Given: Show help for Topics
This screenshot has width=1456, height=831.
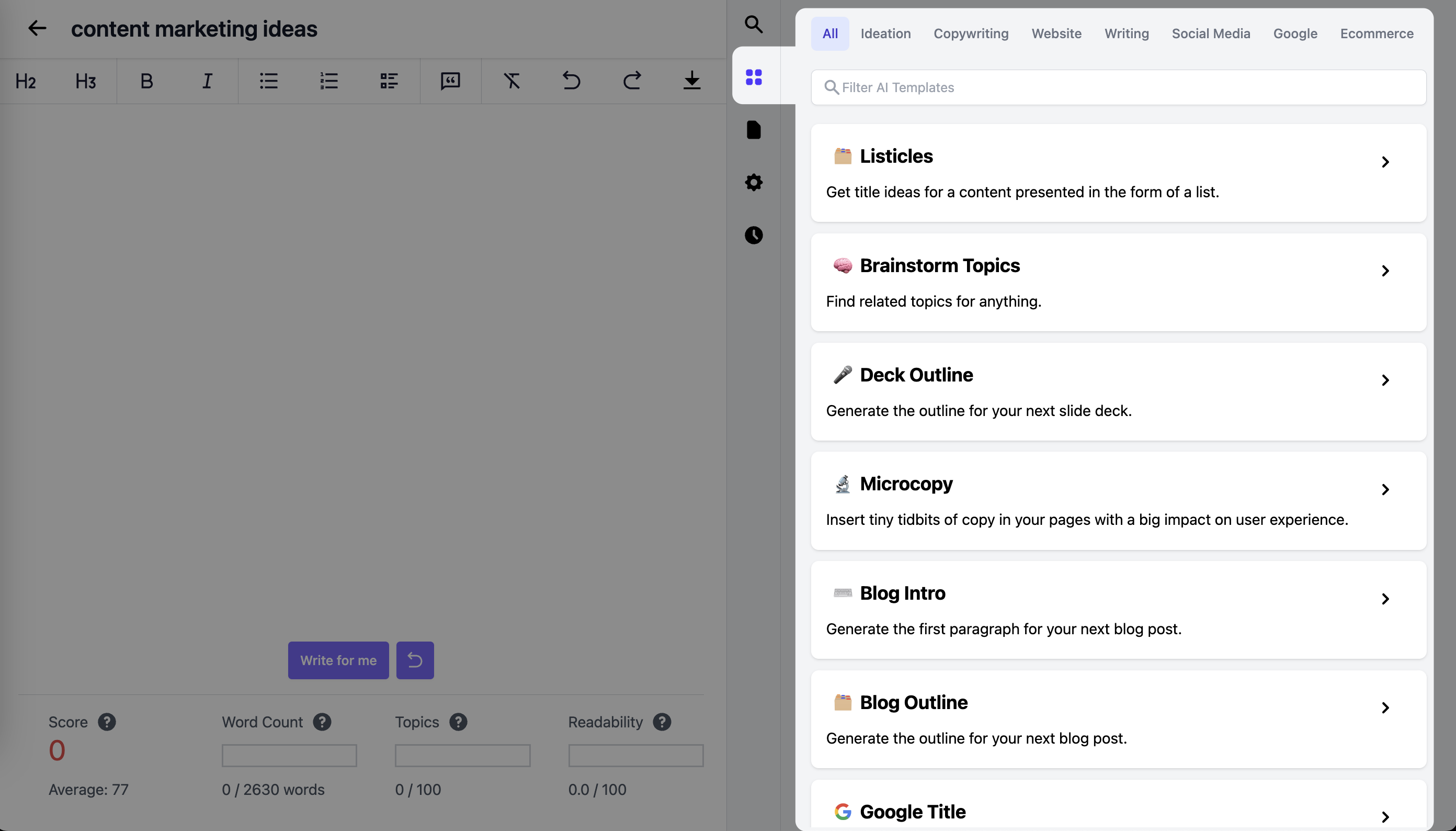Looking at the screenshot, I should [x=458, y=722].
